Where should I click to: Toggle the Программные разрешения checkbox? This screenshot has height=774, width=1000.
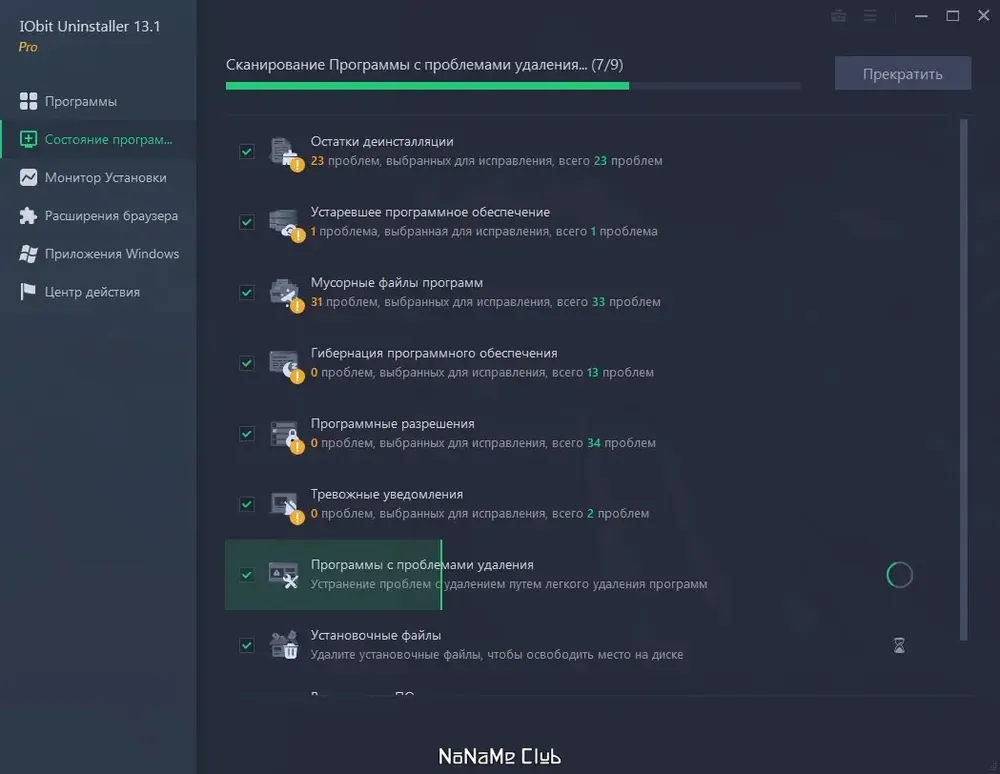pos(247,434)
